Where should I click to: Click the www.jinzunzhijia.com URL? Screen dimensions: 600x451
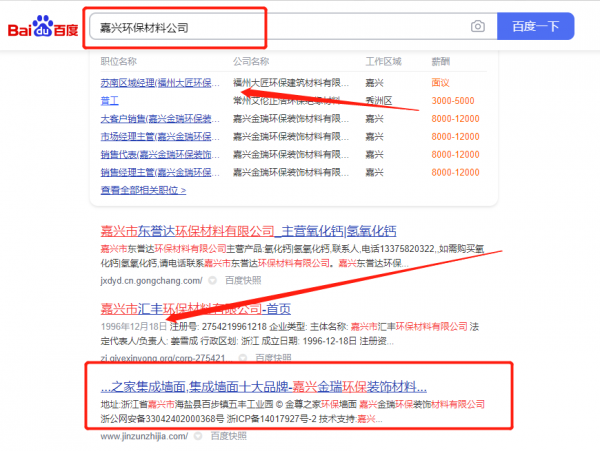144,436
